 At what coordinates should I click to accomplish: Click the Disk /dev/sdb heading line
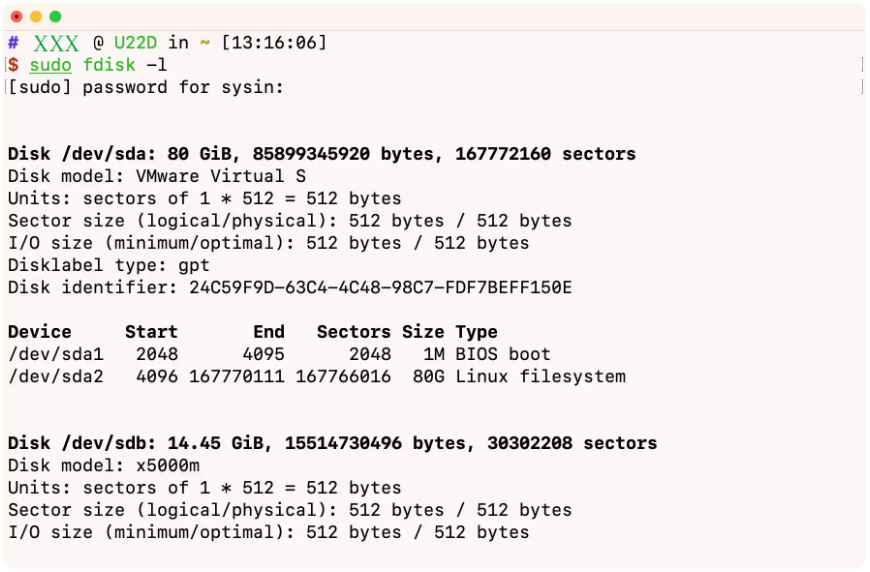pos(332,443)
